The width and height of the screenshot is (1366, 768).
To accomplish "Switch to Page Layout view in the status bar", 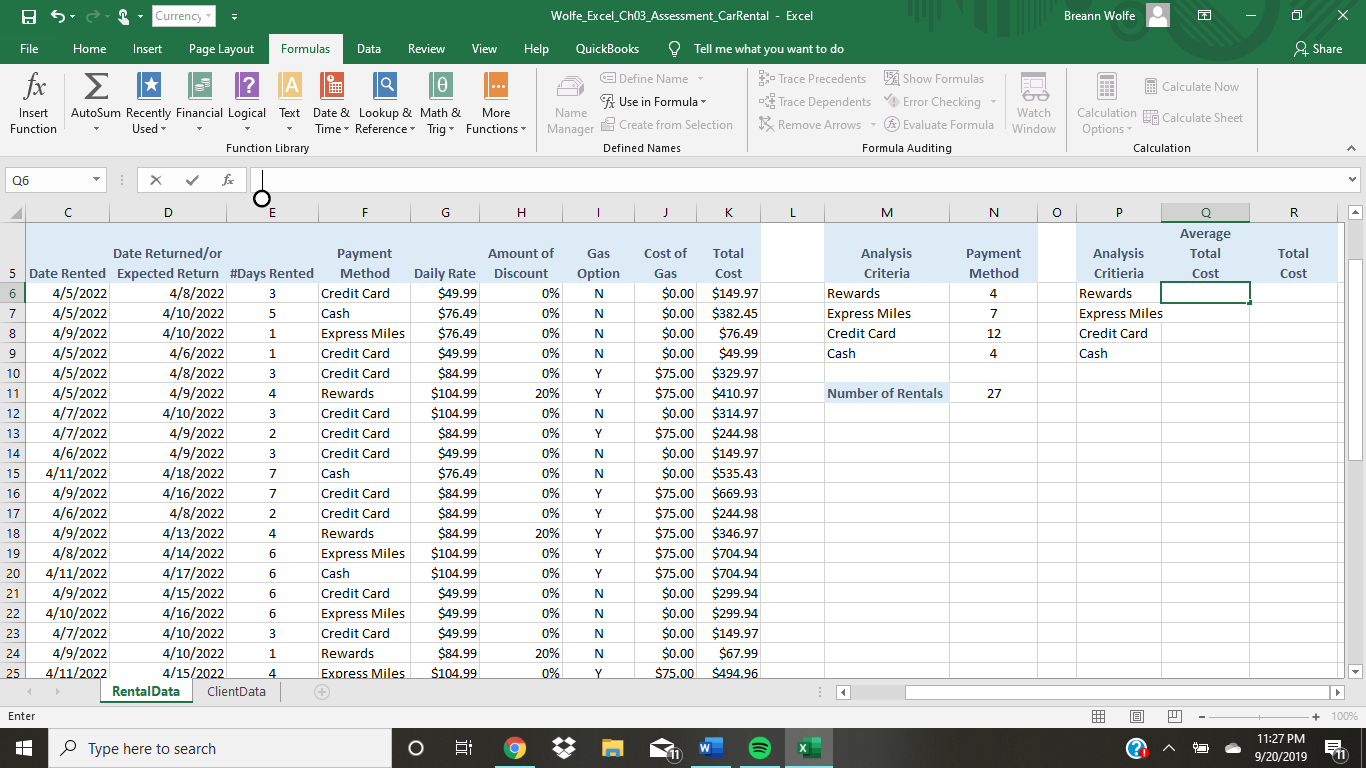I will pos(1137,716).
